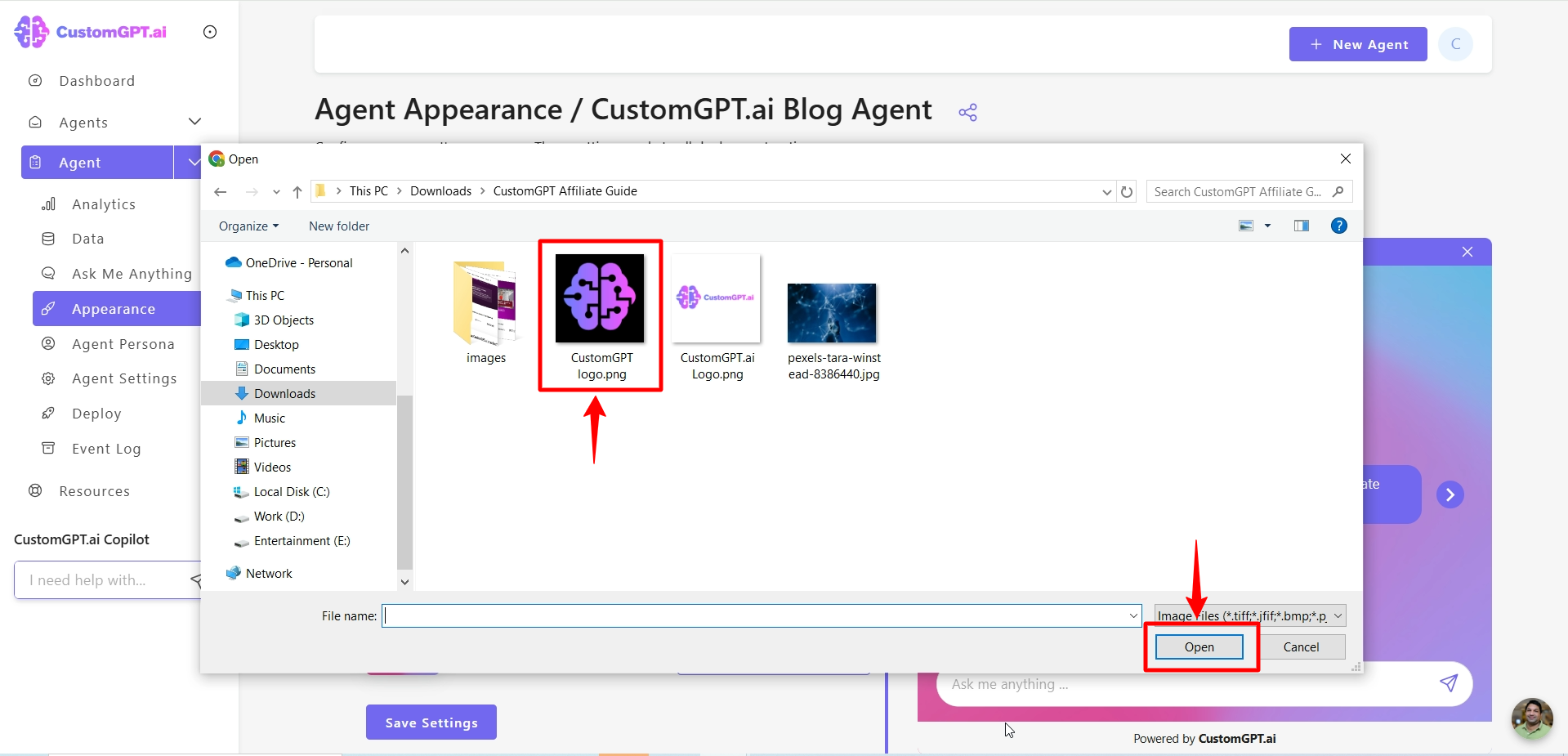
Task: Click the share icon beside page title
Action: (x=968, y=112)
